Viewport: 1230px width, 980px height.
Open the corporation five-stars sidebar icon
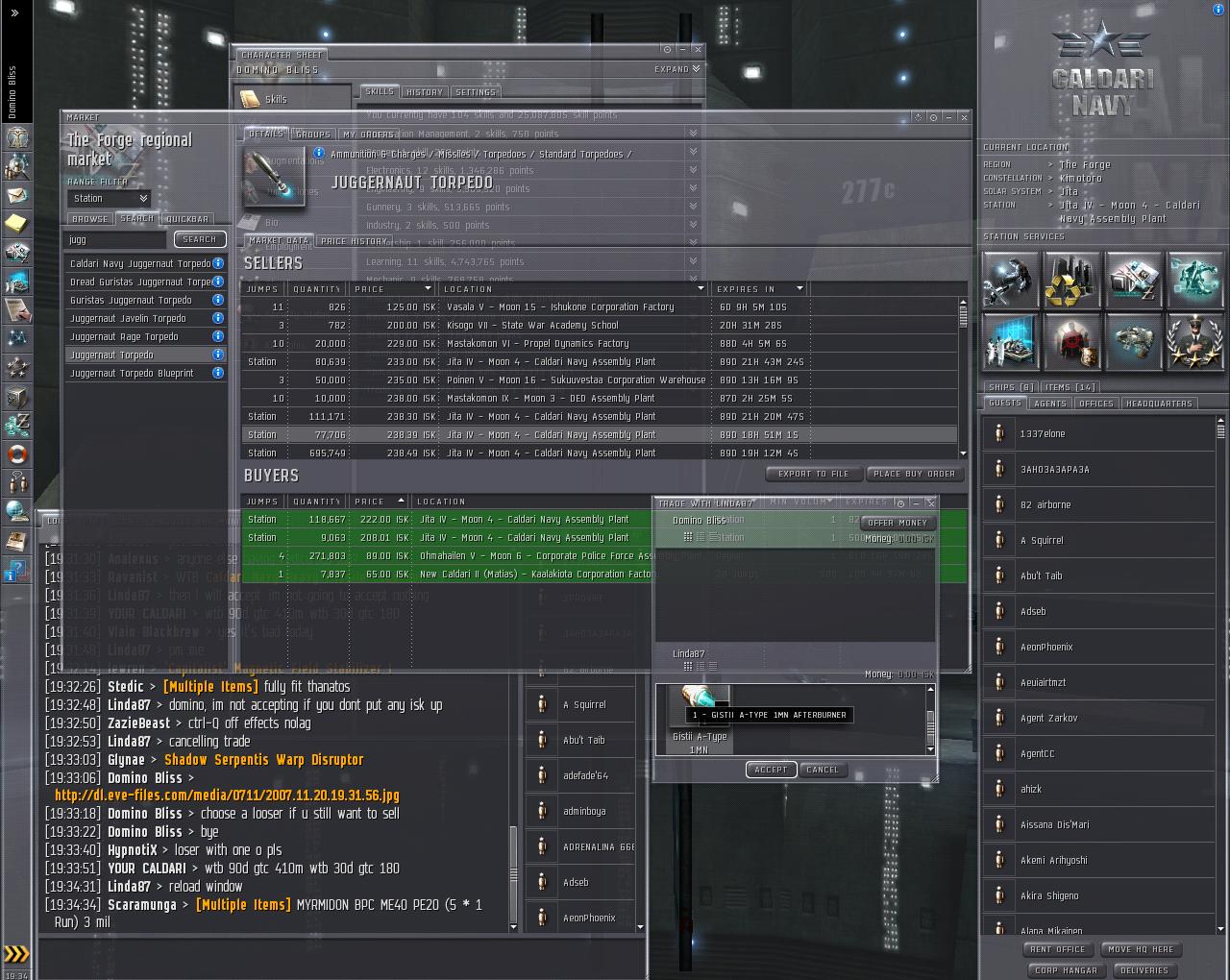[x=16, y=367]
